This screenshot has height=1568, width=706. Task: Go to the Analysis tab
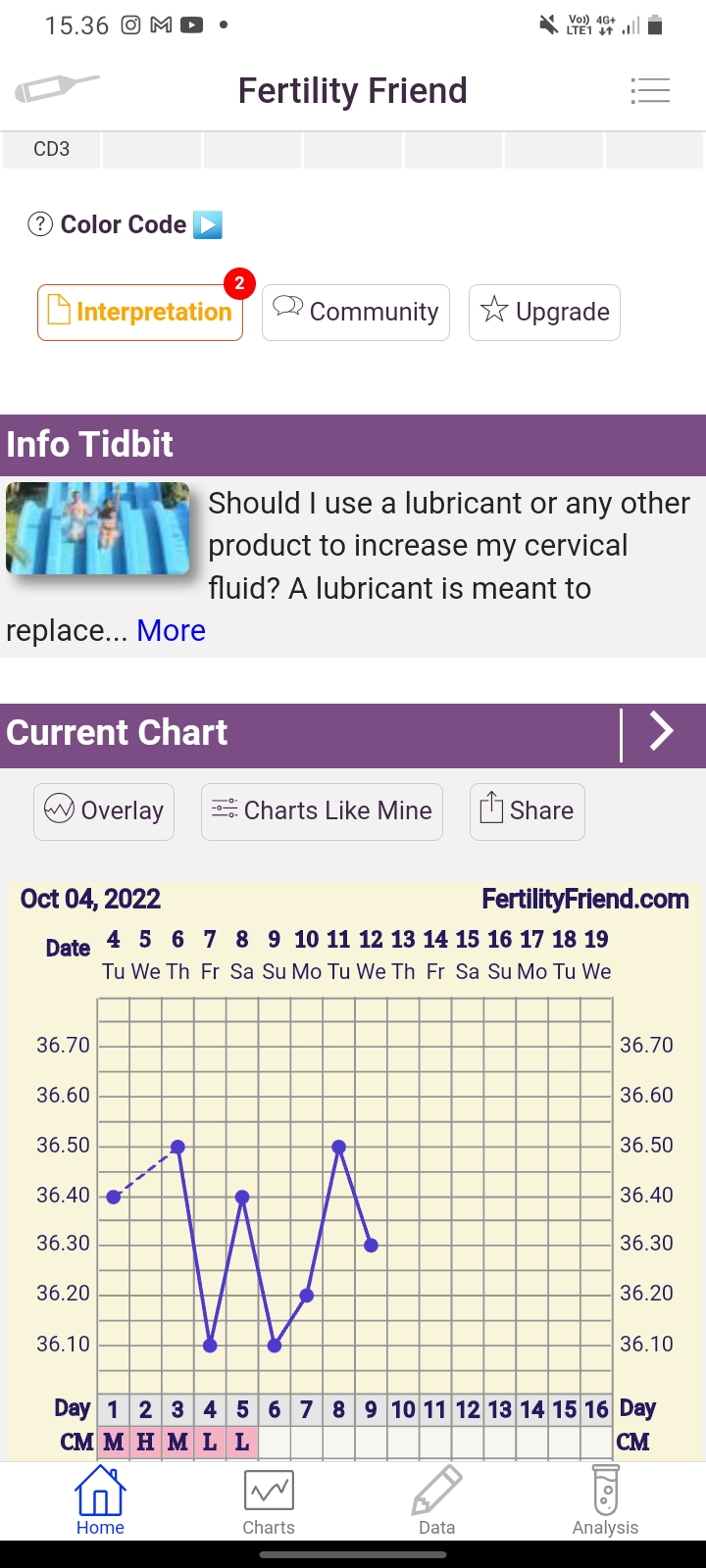[x=605, y=1501]
